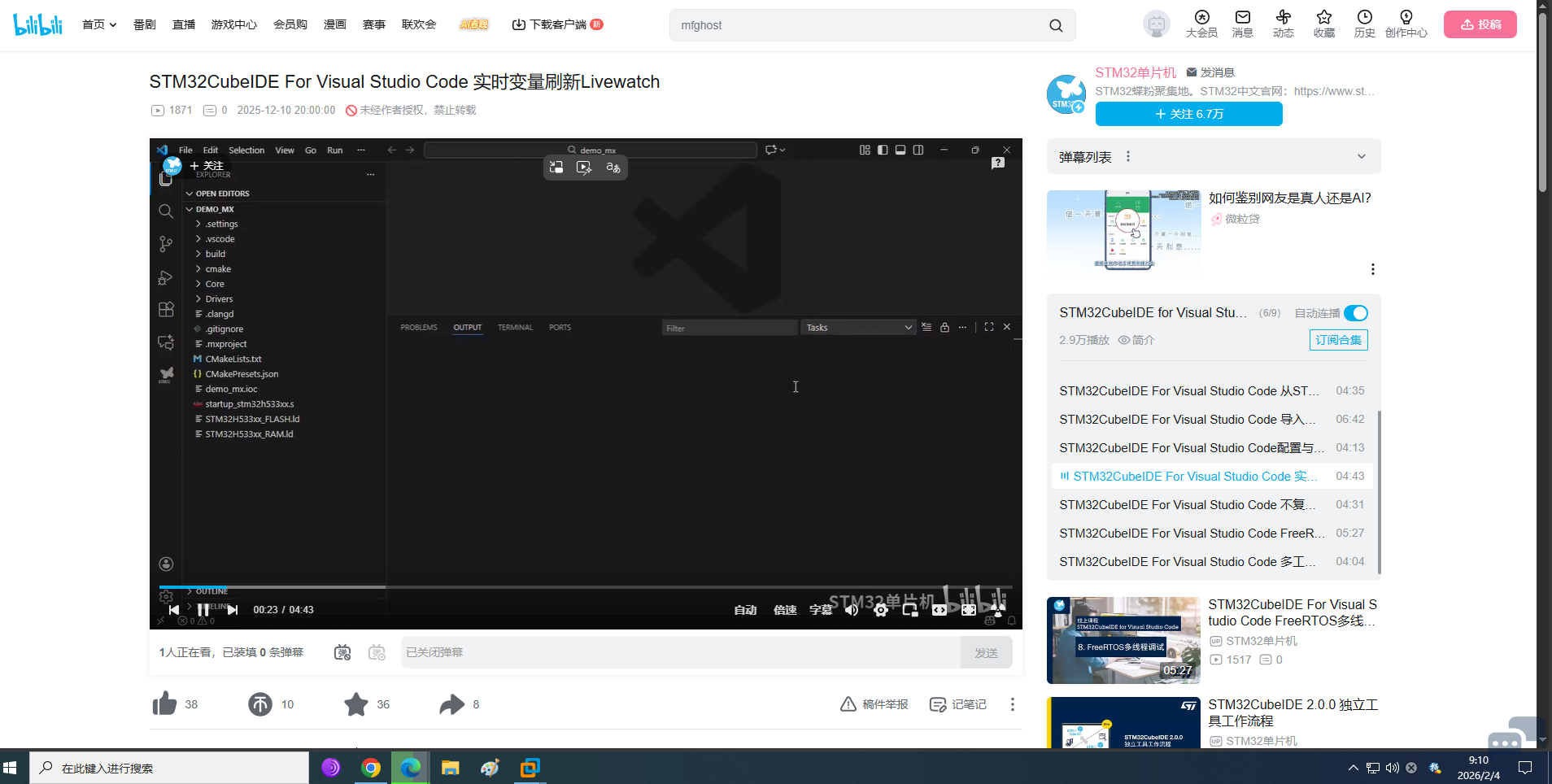Go back to the previous video

coord(173,610)
